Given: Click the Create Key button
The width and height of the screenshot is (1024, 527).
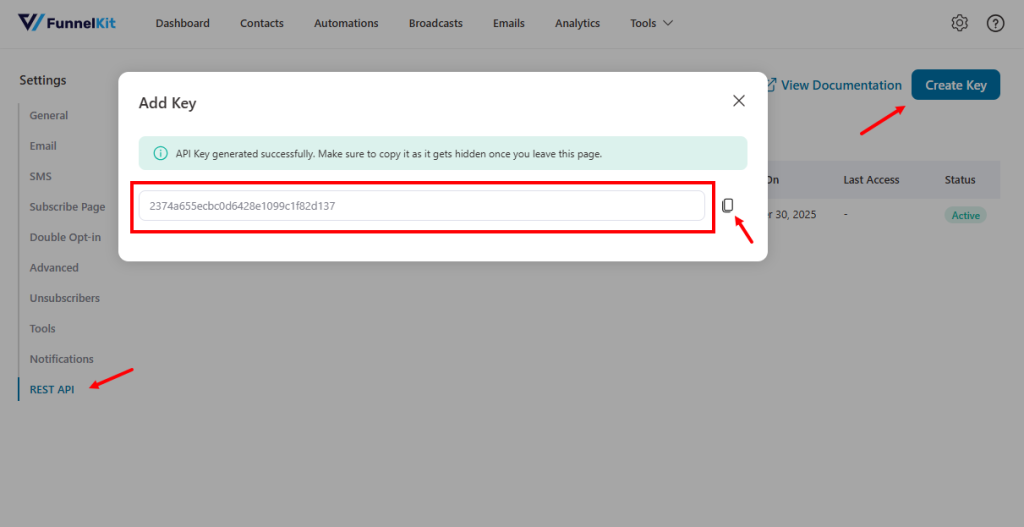Looking at the screenshot, I should (x=955, y=85).
